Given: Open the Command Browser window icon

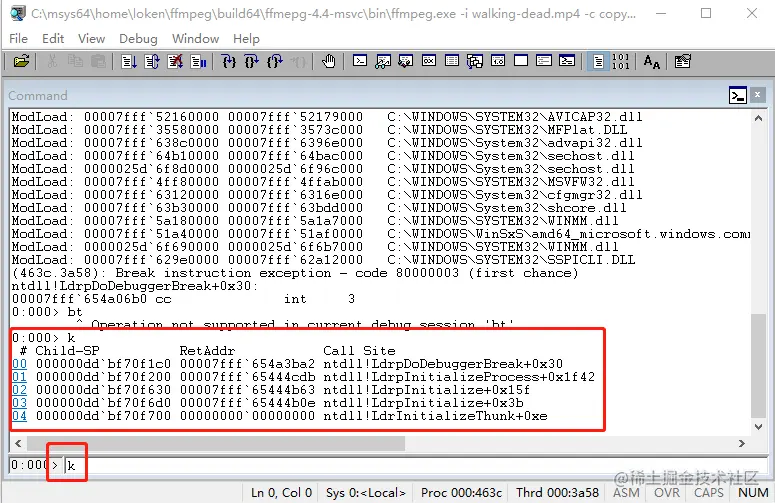Looking at the screenshot, I should click(x=567, y=61).
